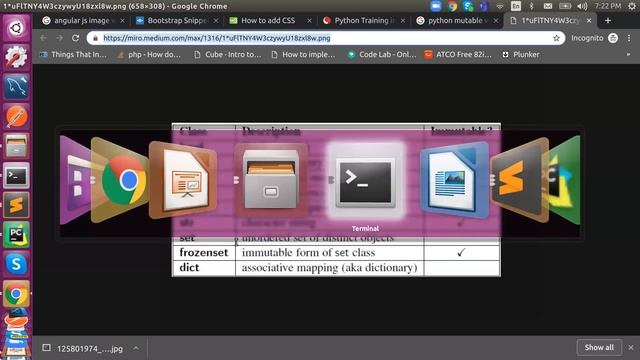Click 'immutable form of set class' text
Viewport: 640px width, 360px height.
coord(308,253)
